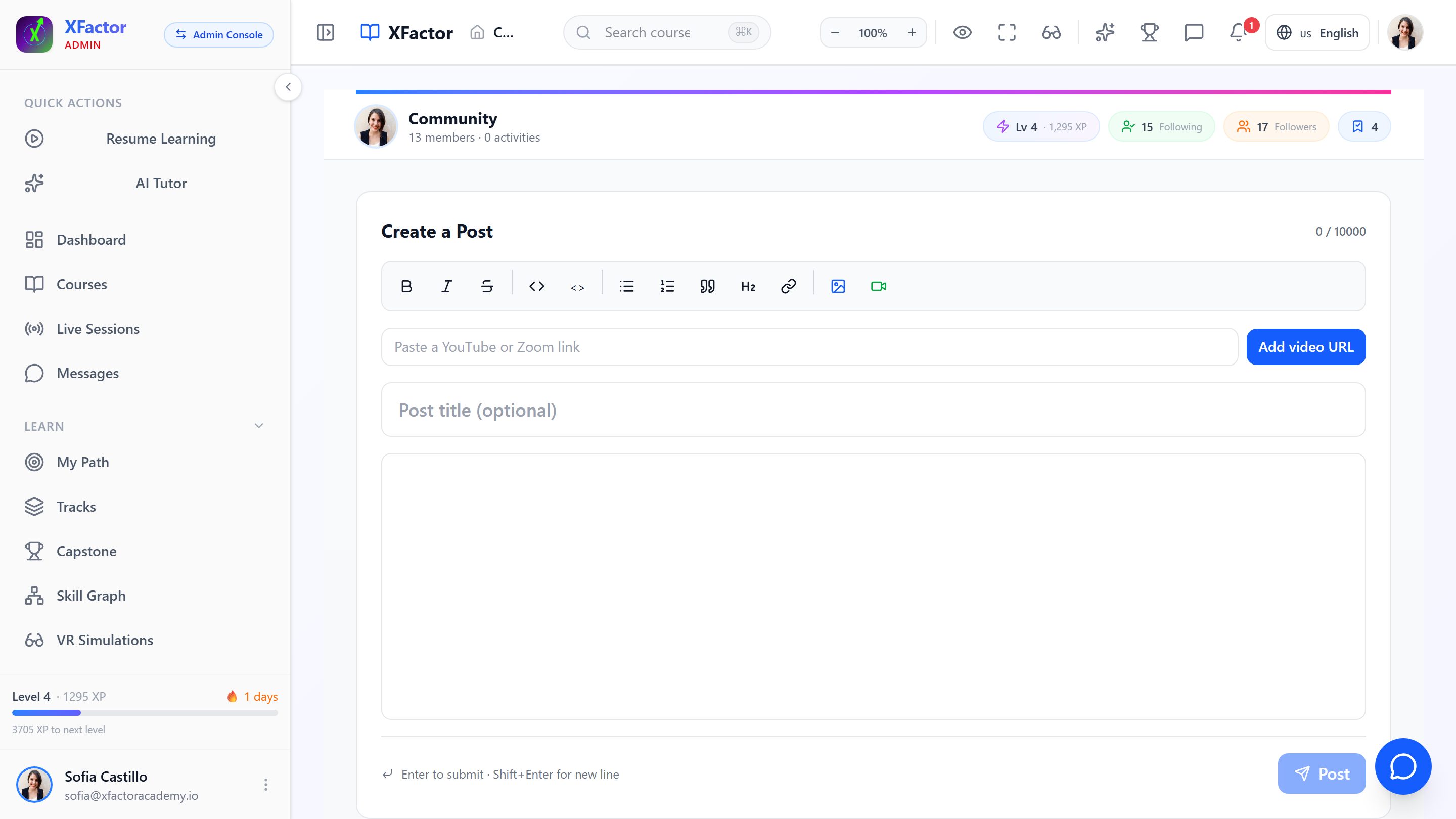
Task: Click XFactor book title in header
Action: point(406,33)
